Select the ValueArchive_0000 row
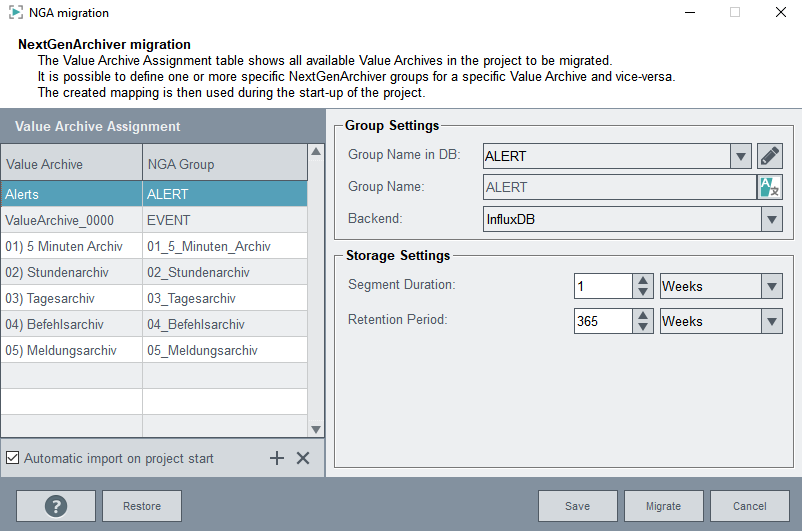 pyautogui.click(x=71, y=220)
